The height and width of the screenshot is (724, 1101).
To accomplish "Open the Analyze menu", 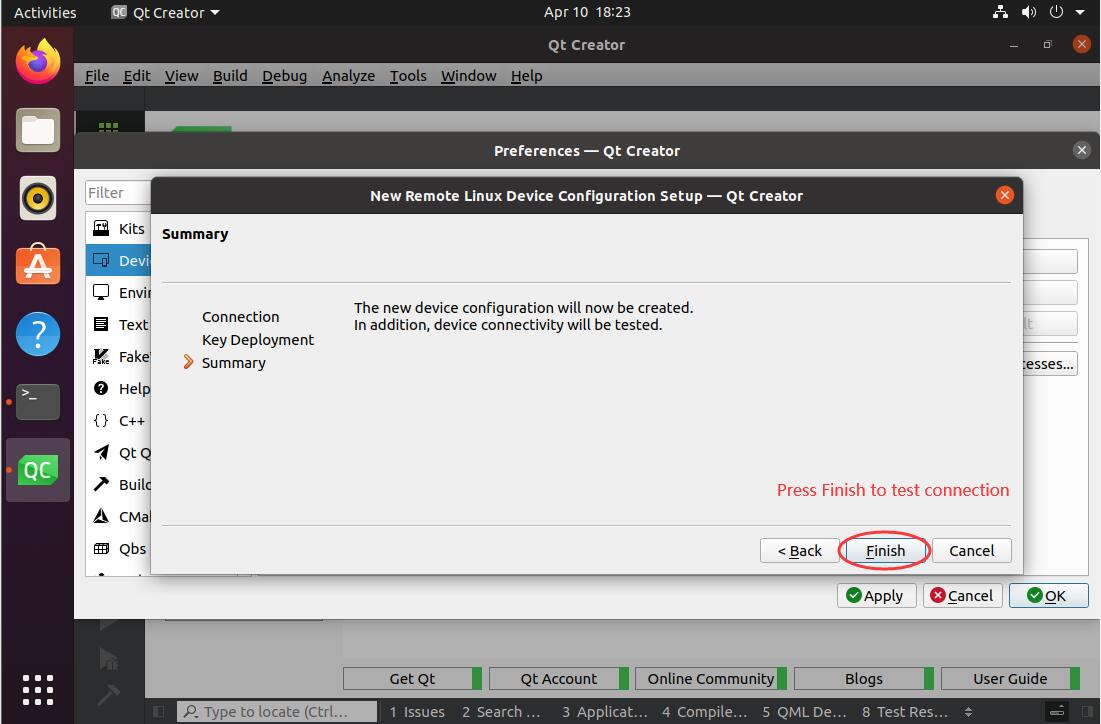I will (x=348, y=75).
